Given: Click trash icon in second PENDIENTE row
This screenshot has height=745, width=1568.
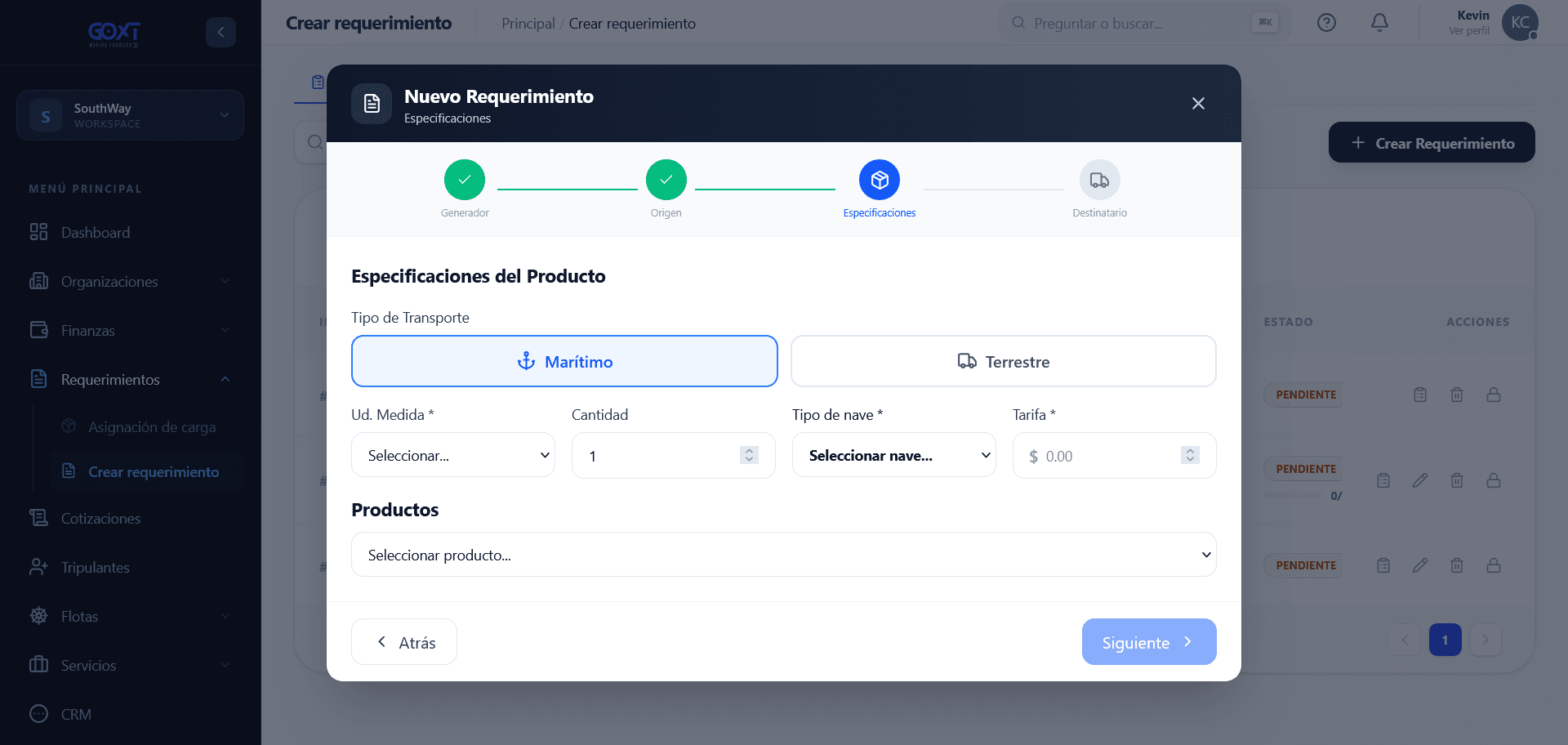Looking at the screenshot, I should coord(1457,480).
